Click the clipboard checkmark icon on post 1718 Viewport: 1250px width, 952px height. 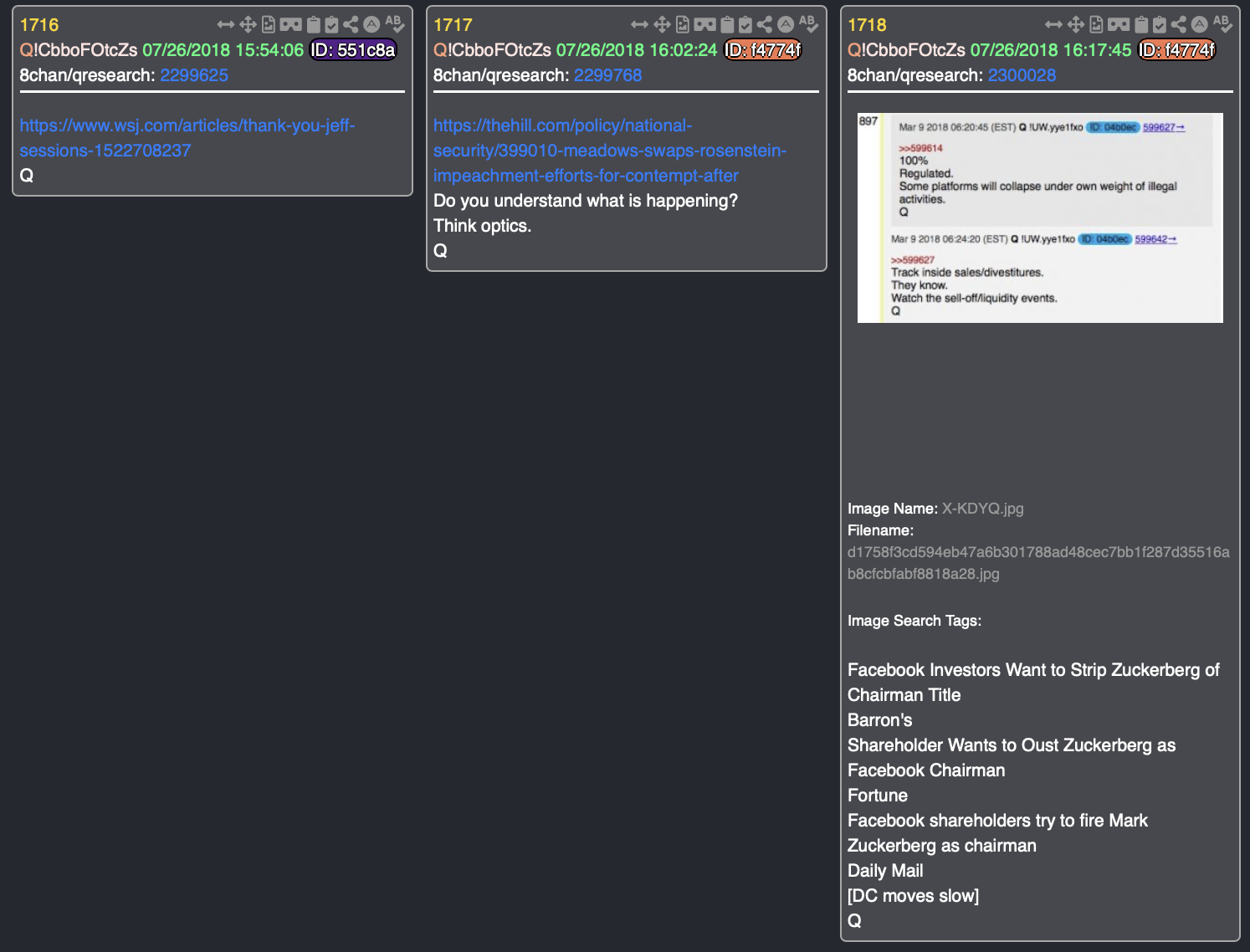tap(1160, 25)
